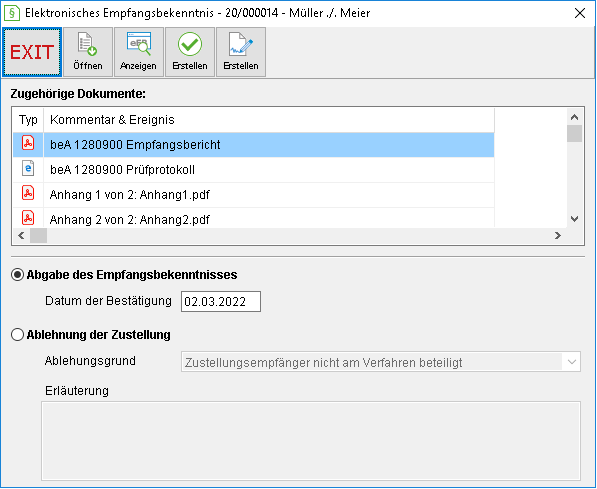Click Erstellen icon with signature pen
Image resolution: width=597 pixels, height=489 pixels.
coord(241,52)
